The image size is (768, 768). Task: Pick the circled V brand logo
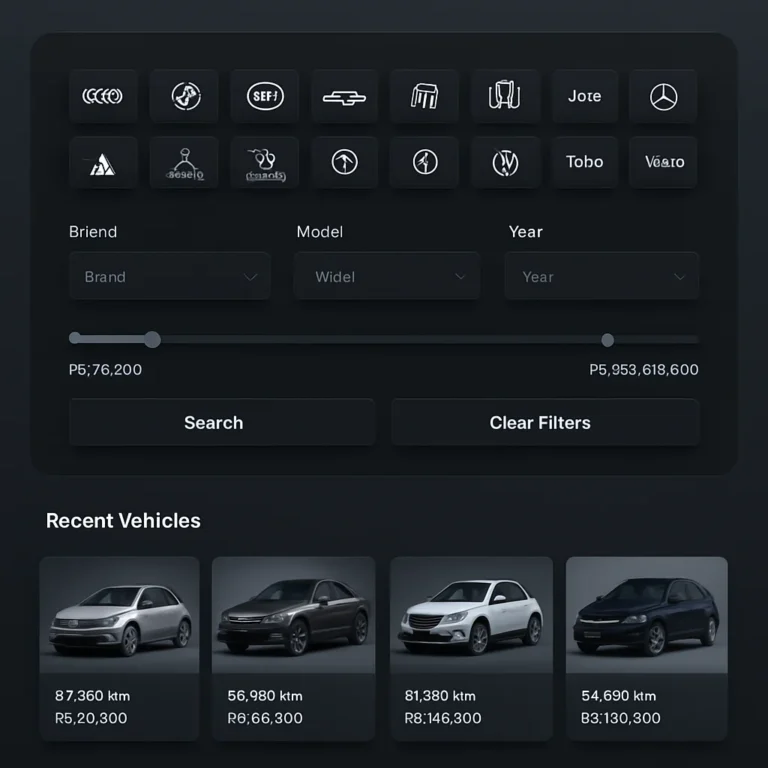(505, 163)
